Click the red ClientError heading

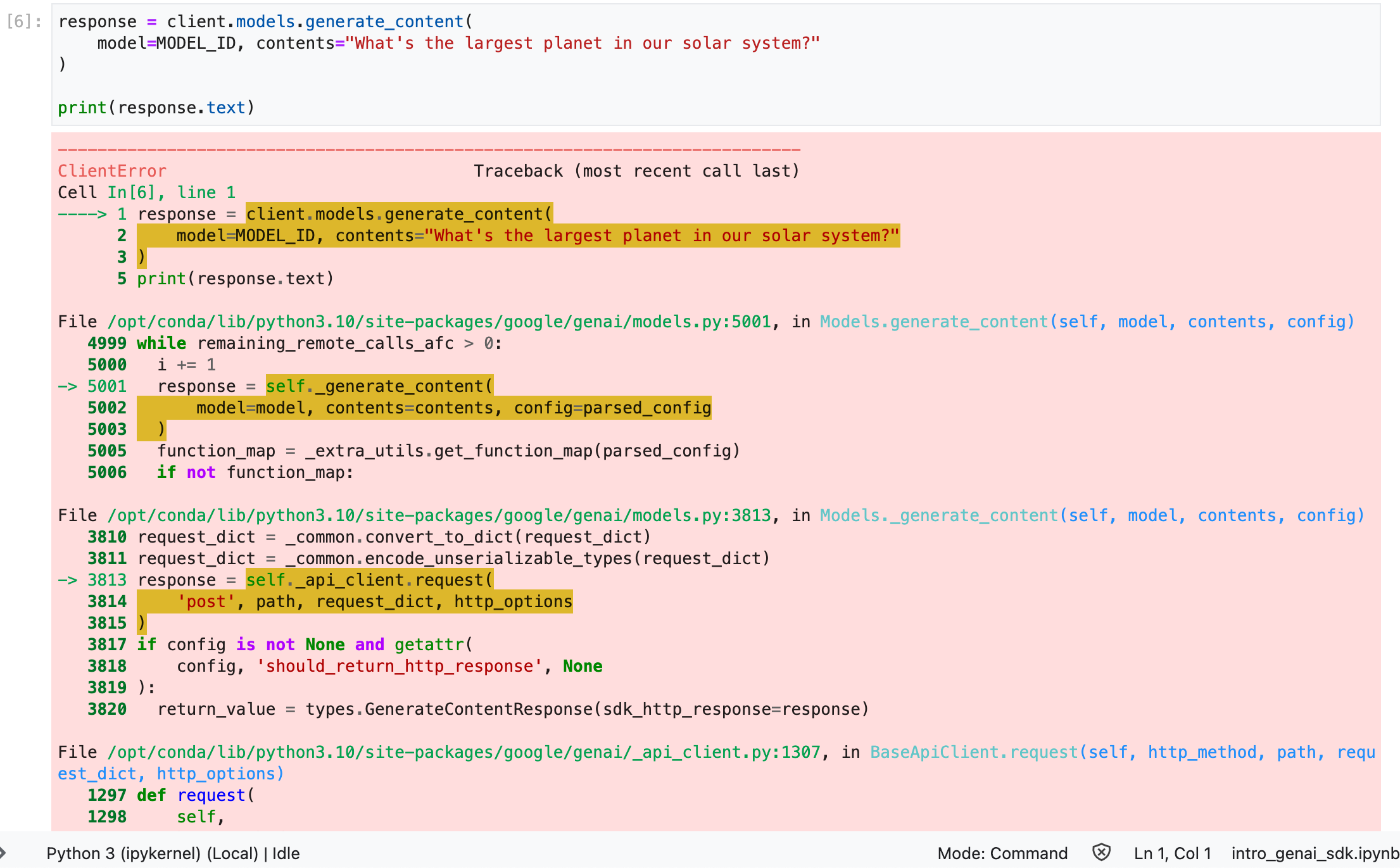tap(112, 171)
